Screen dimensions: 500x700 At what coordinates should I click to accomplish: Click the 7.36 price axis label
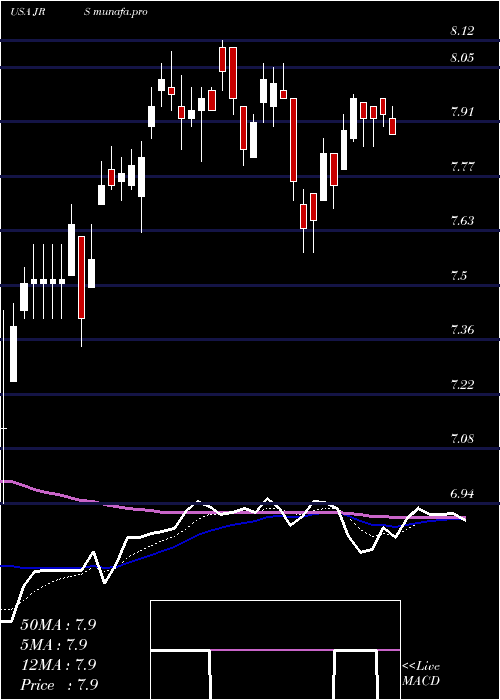pos(462,330)
